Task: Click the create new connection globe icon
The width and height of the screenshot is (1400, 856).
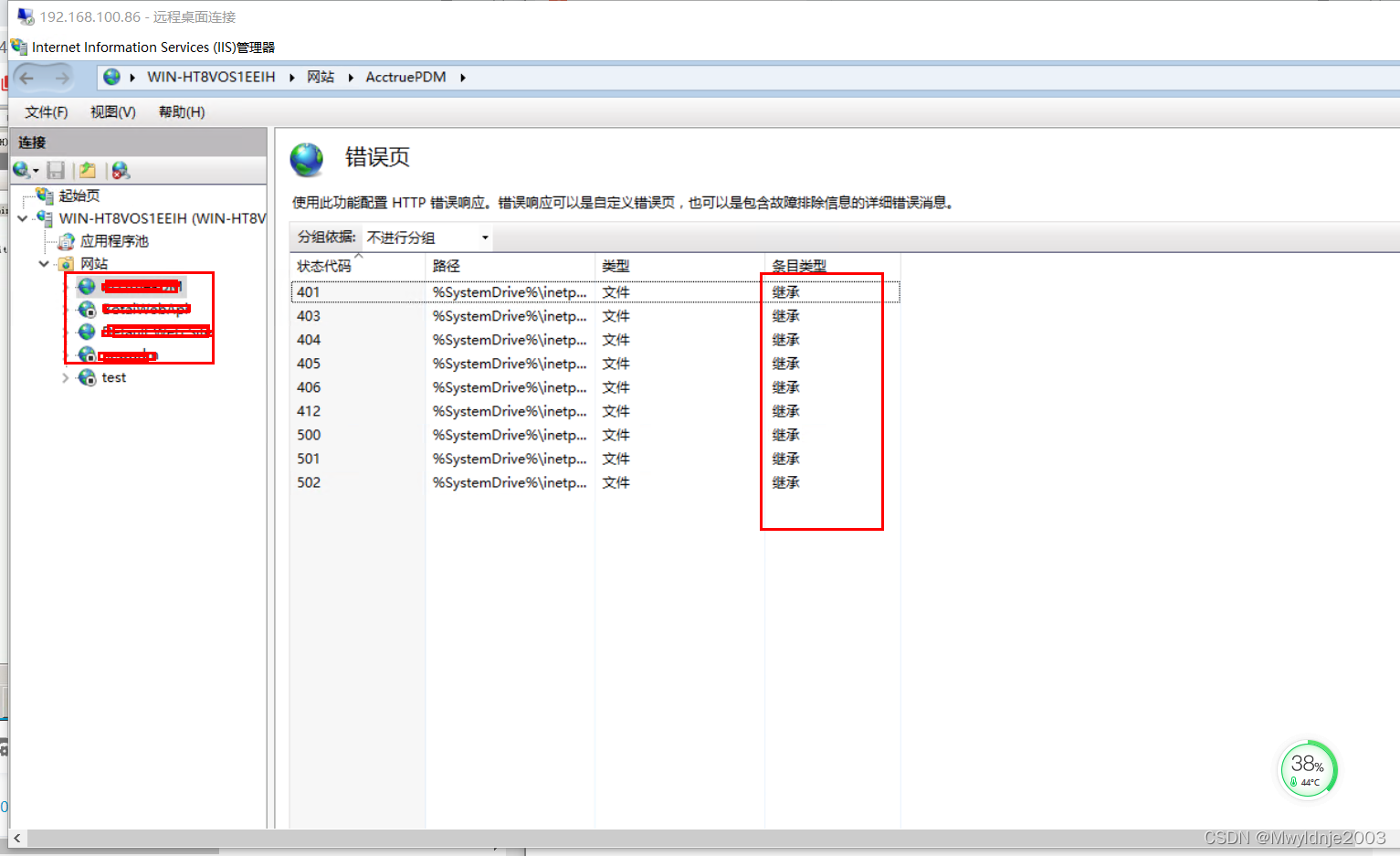Action: 20,170
